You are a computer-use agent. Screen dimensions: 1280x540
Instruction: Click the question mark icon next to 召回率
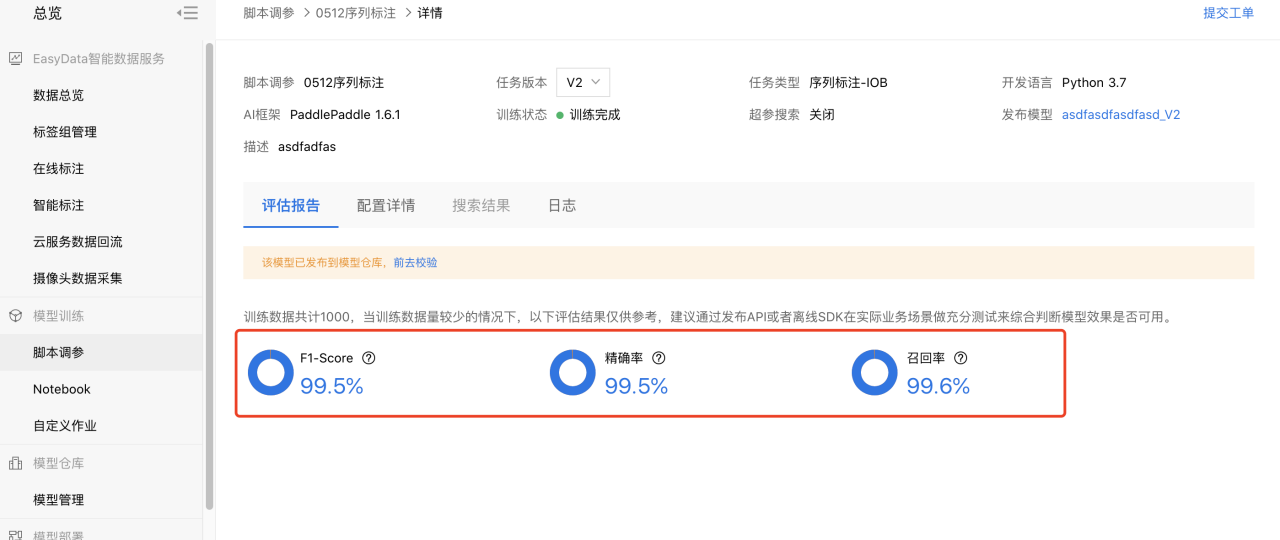click(961, 358)
